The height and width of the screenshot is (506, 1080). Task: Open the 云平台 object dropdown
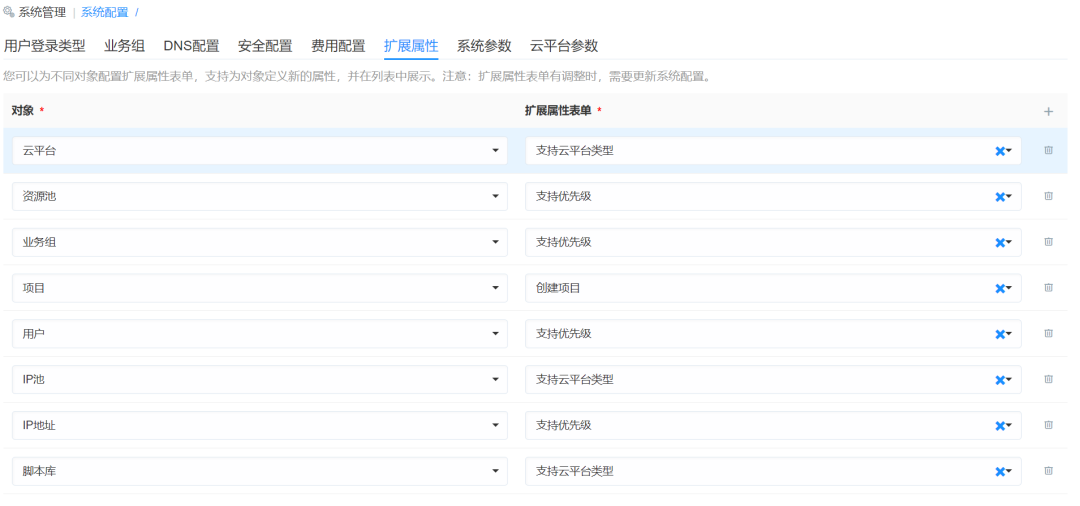[260, 151]
